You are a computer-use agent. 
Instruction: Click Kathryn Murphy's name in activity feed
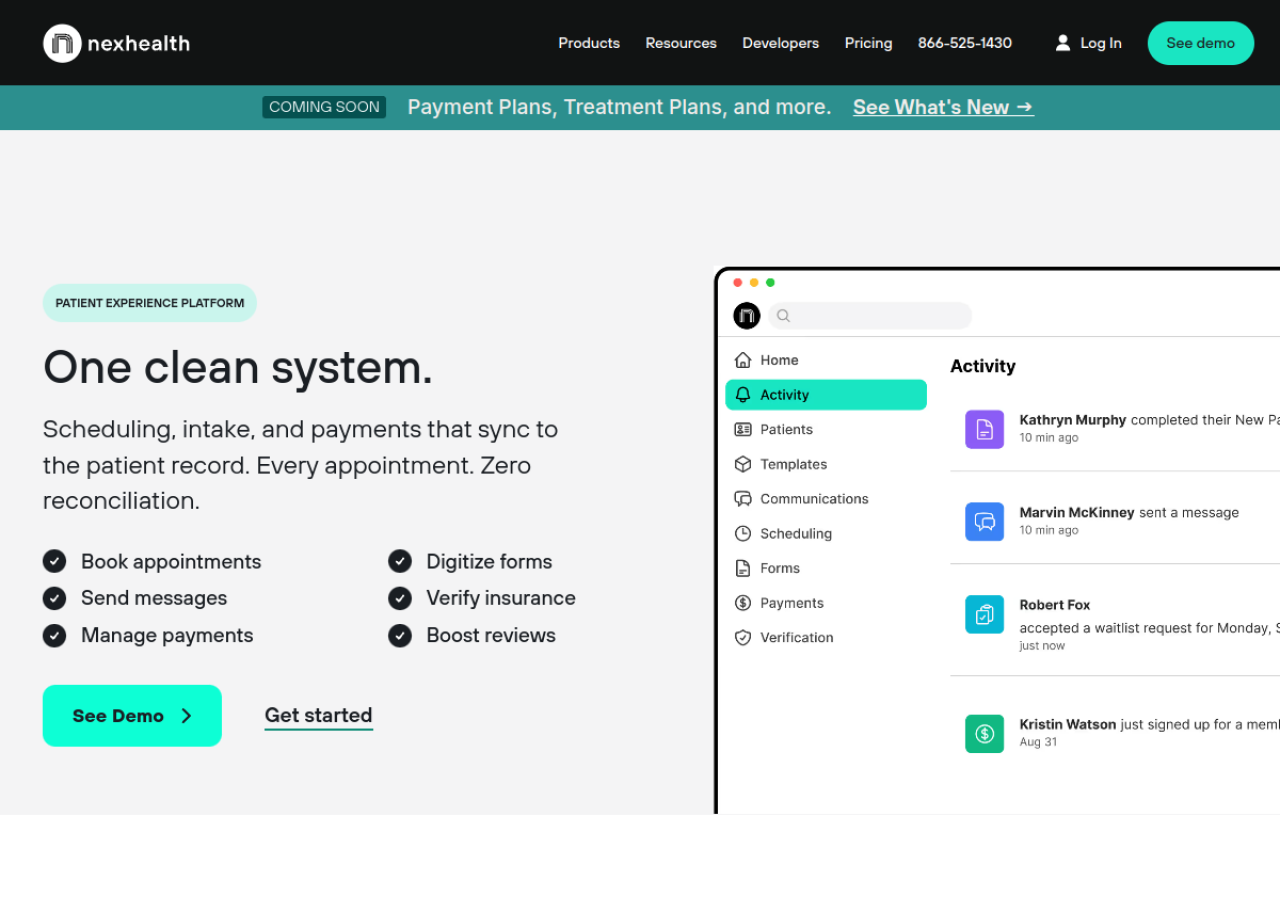[1073, 420]
